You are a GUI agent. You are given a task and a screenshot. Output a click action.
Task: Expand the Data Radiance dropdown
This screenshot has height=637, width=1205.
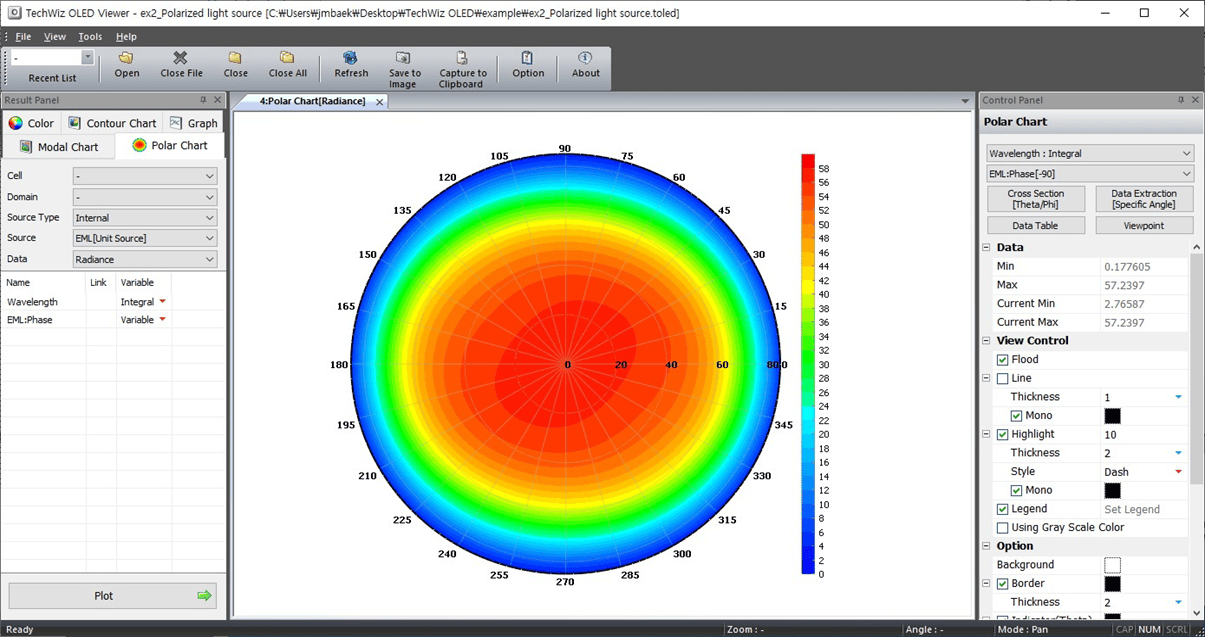click(x=145, y=259)
